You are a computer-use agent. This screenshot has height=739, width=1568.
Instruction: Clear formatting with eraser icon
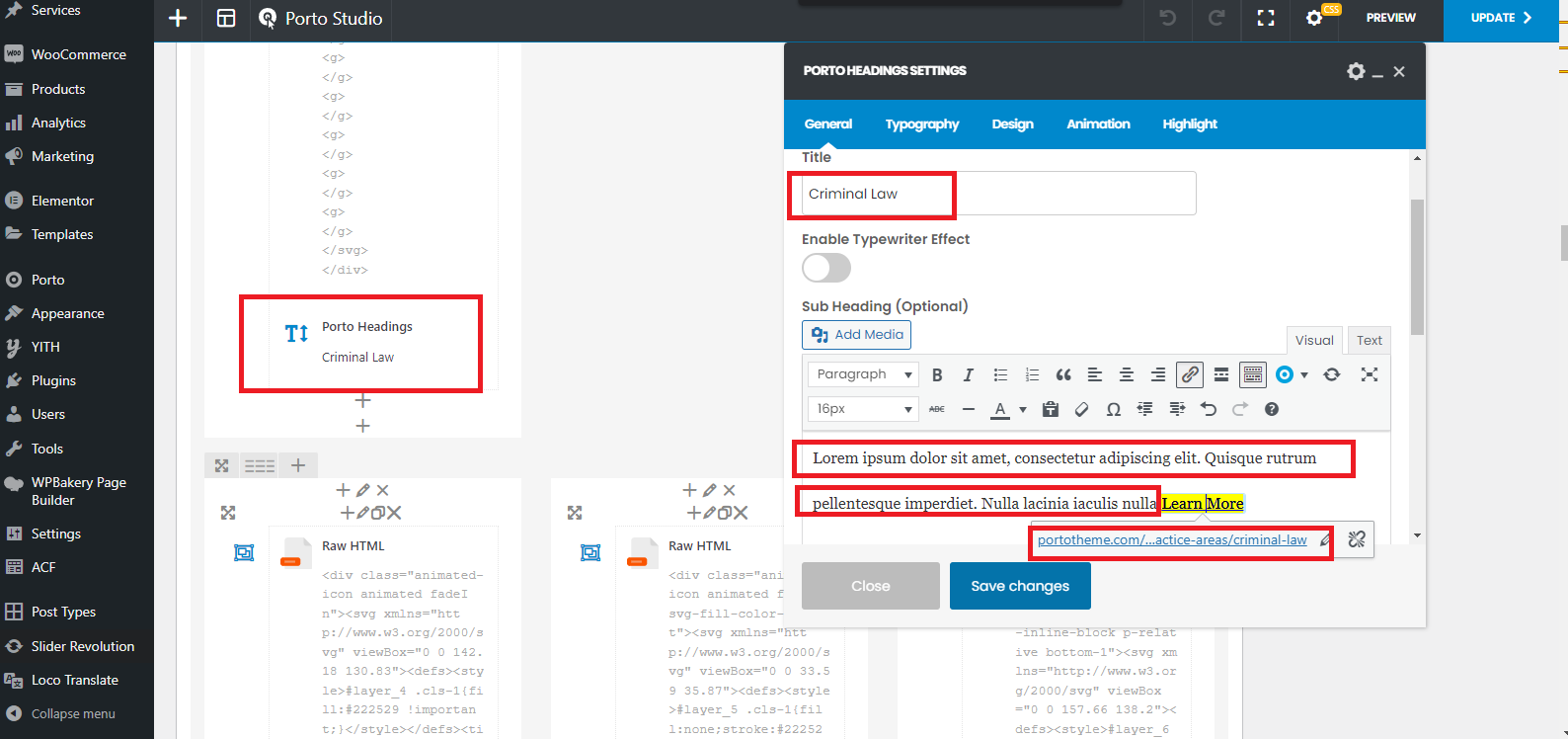click(1082, 409)
